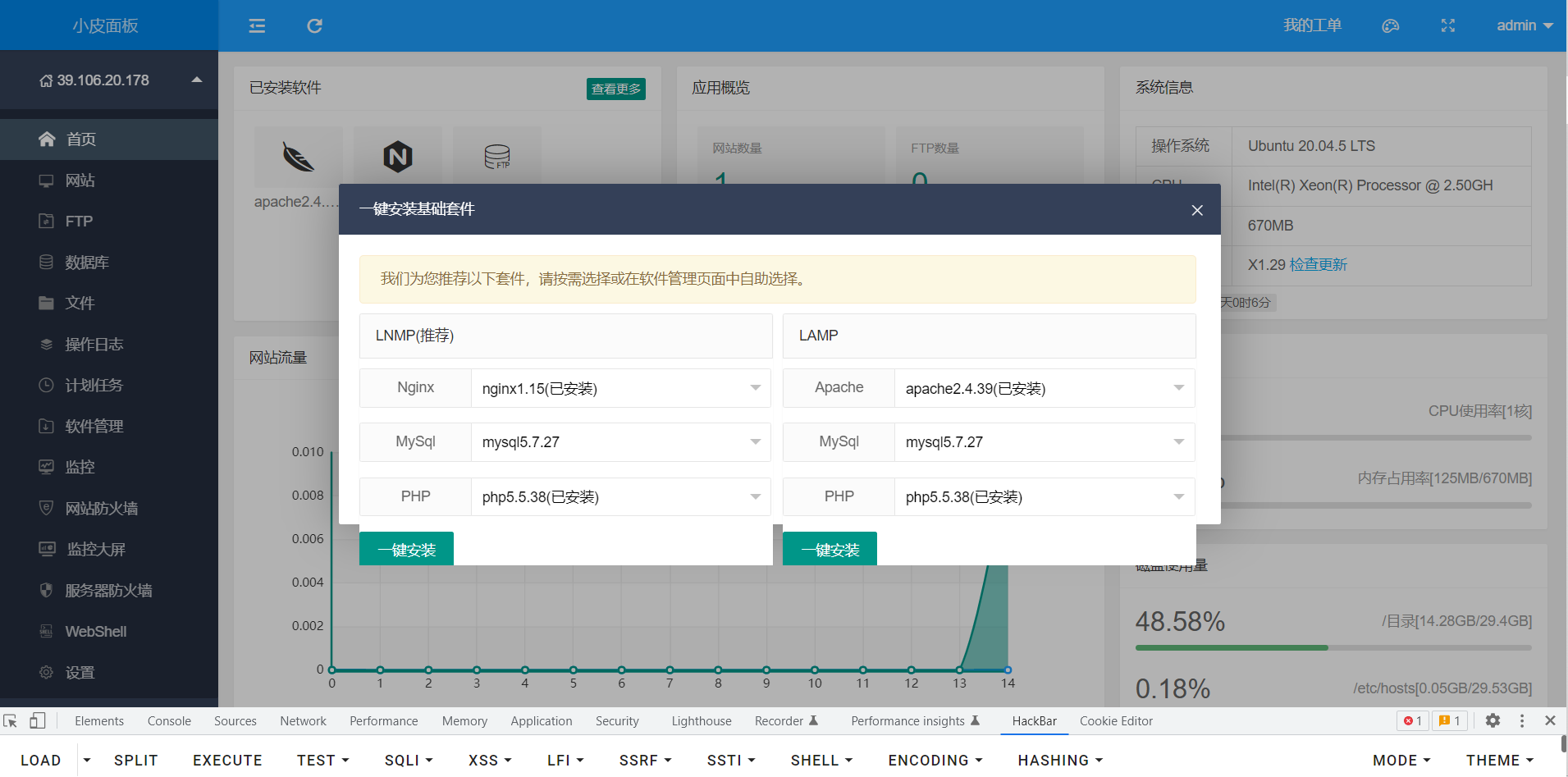Switch to DevTools Lighthouse tab
Image resolution: width=1568 pixels, height=777 pixels.
coord(702,720)
